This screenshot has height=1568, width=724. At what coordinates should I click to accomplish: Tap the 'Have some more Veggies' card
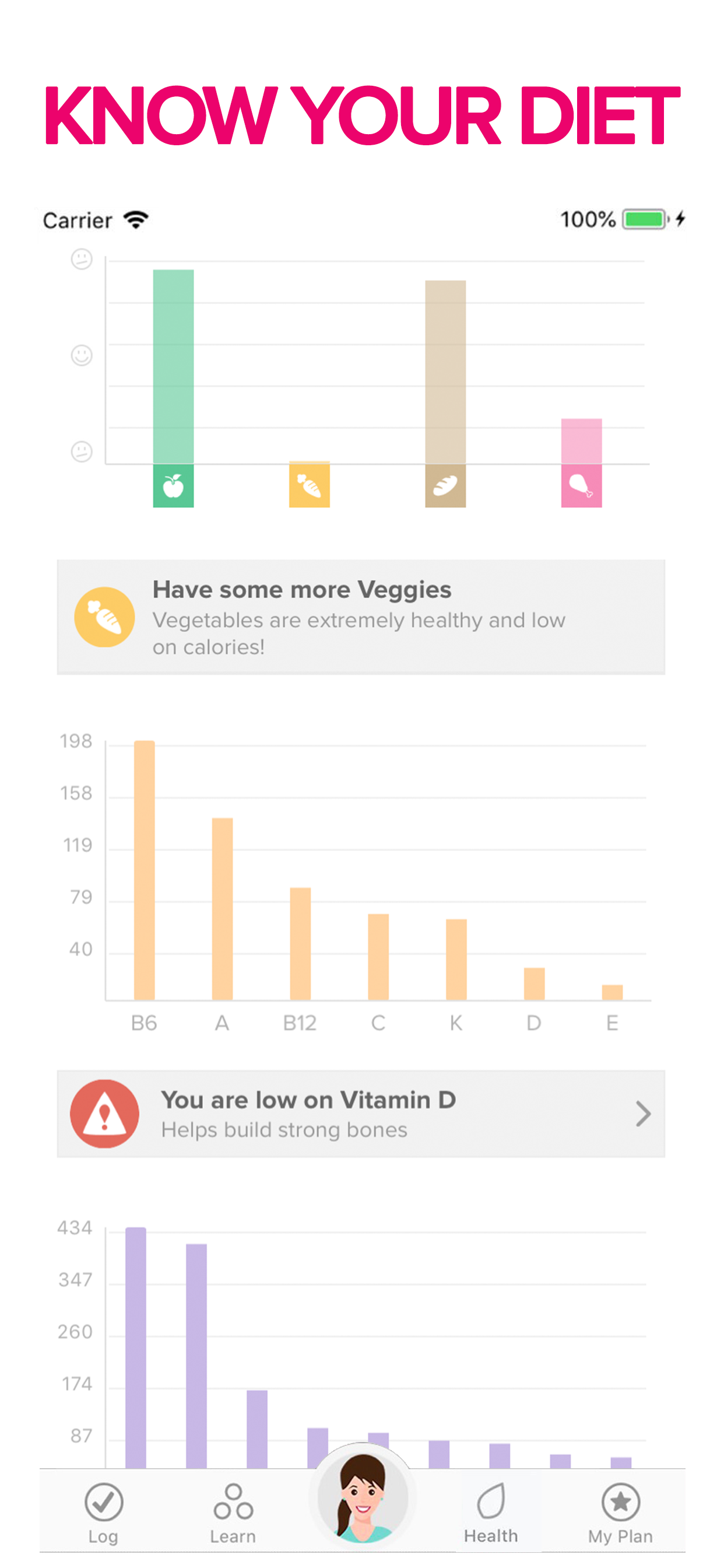tap(361, 617)
